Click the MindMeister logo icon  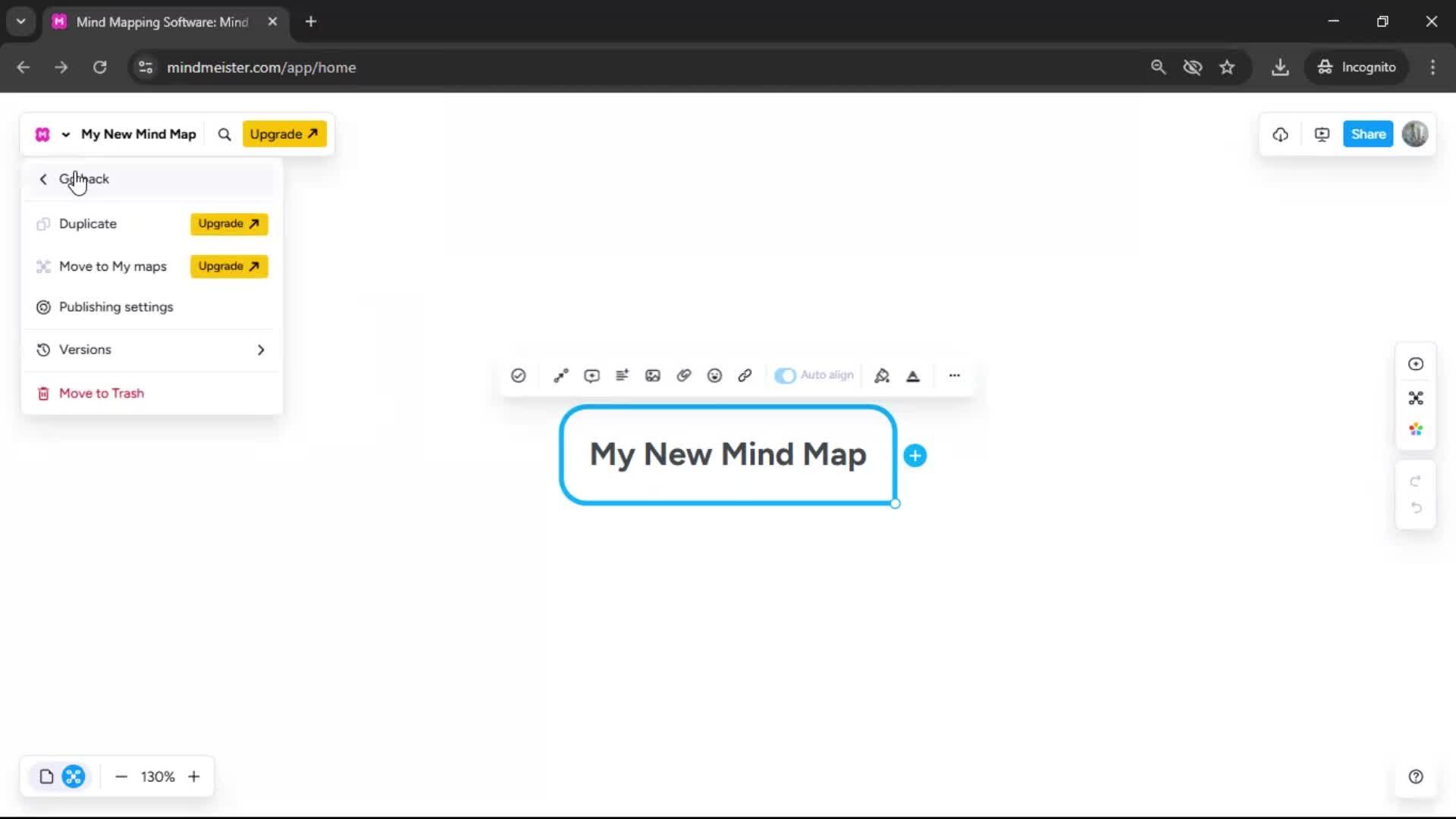click(42, 134)
